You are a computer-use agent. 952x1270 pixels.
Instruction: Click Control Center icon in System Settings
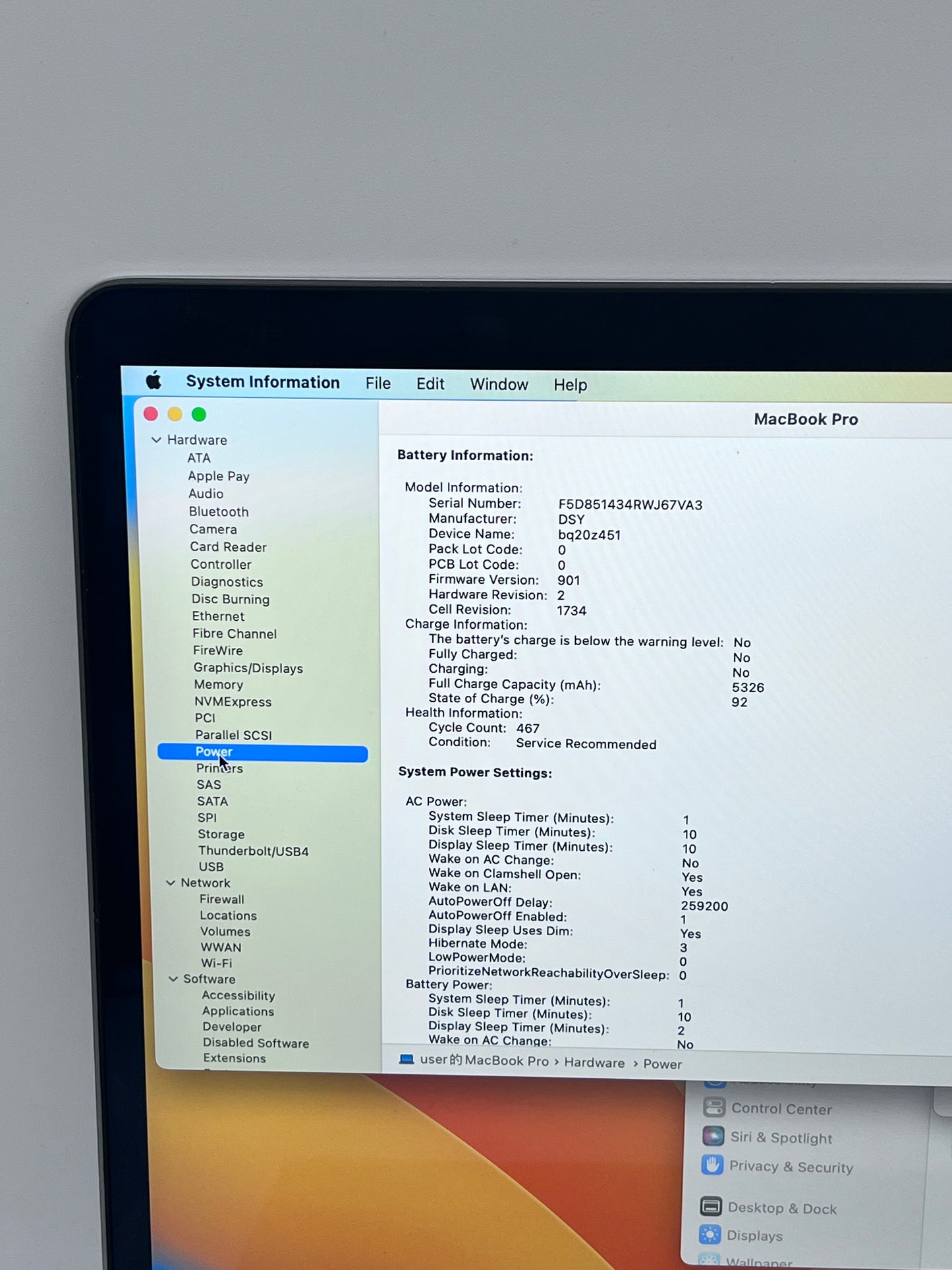click(x=714, y=1107)
